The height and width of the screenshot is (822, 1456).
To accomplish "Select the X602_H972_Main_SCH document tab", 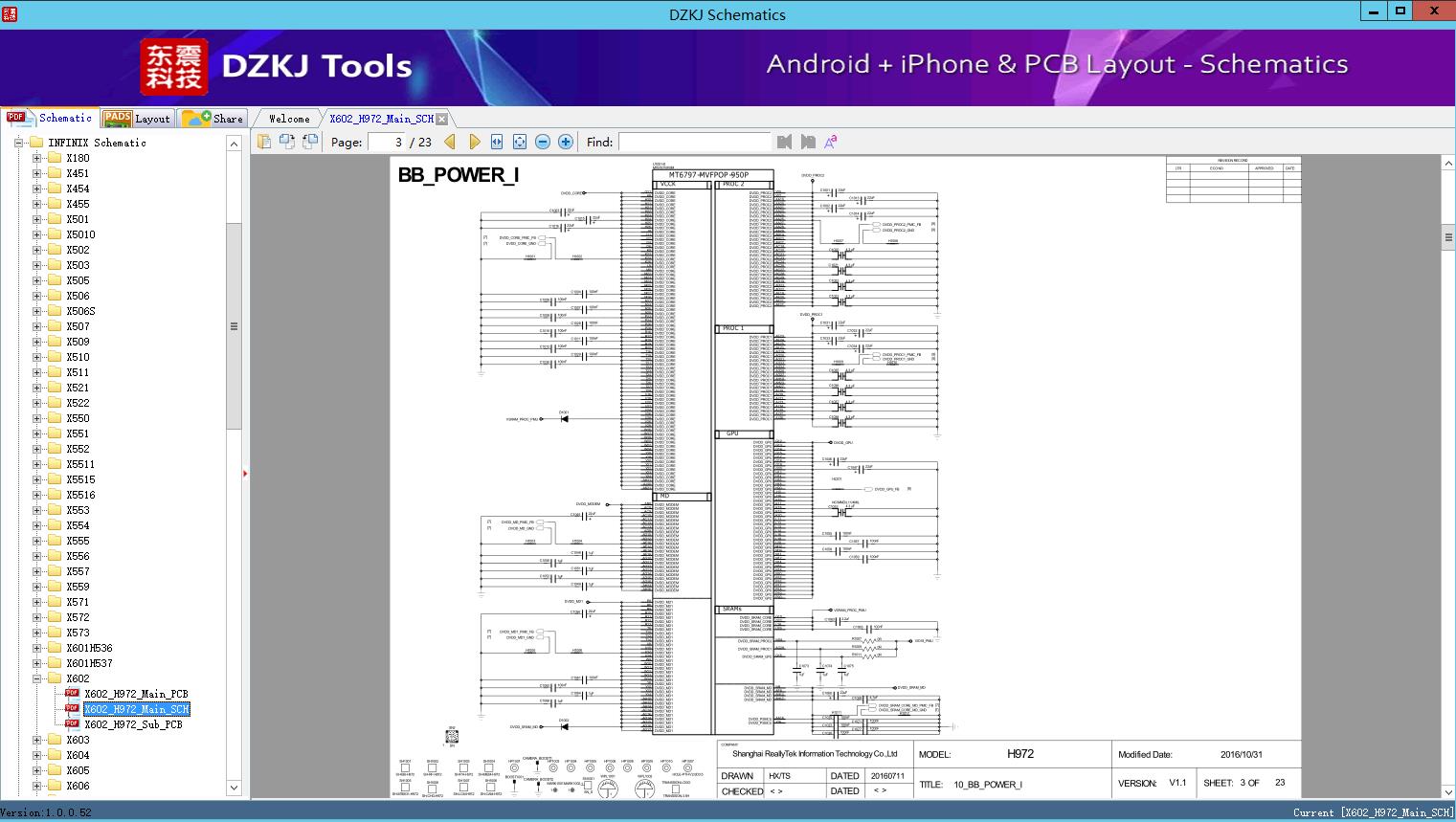I will pos(381,119).
